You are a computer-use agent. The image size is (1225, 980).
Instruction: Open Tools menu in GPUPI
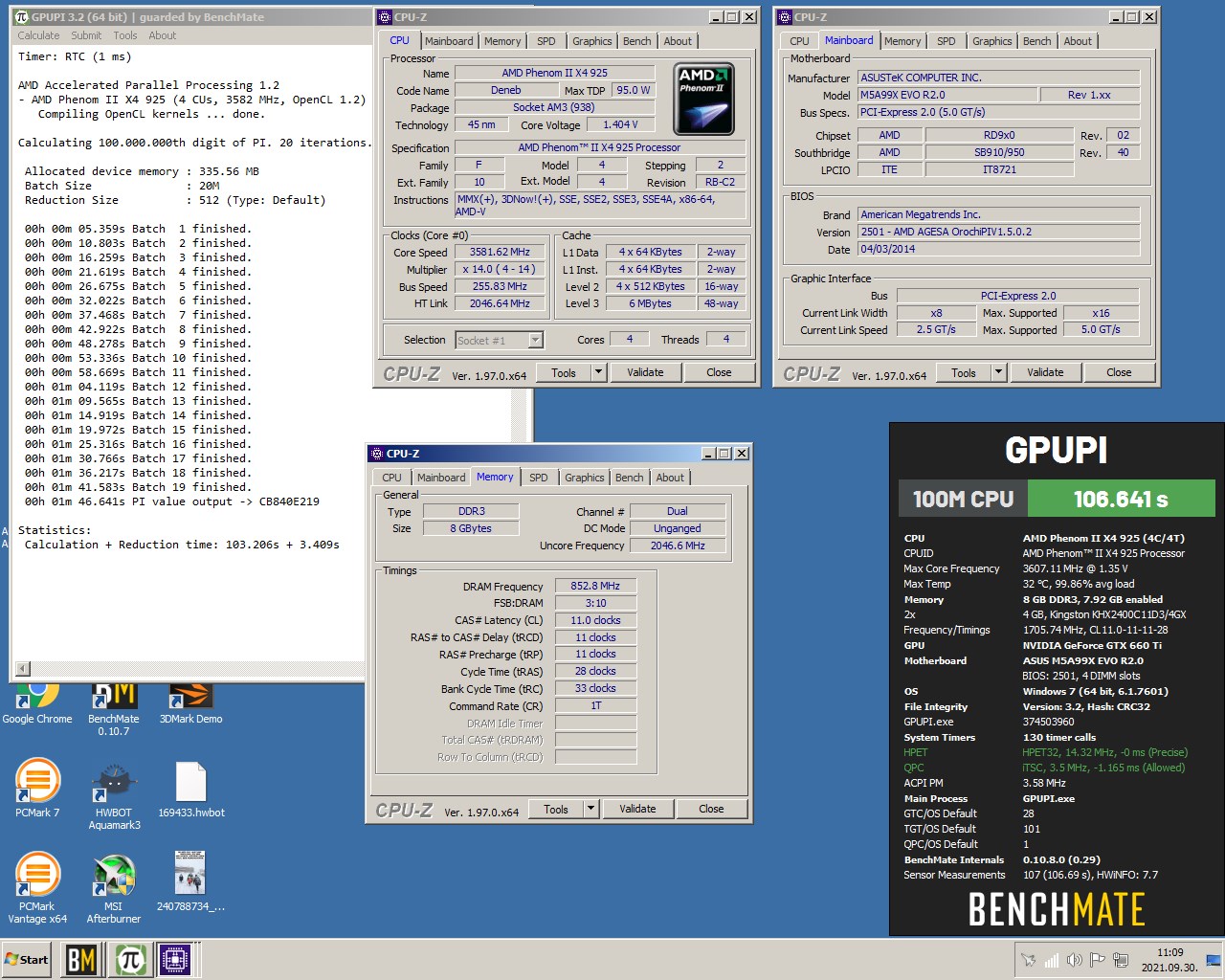125,35
